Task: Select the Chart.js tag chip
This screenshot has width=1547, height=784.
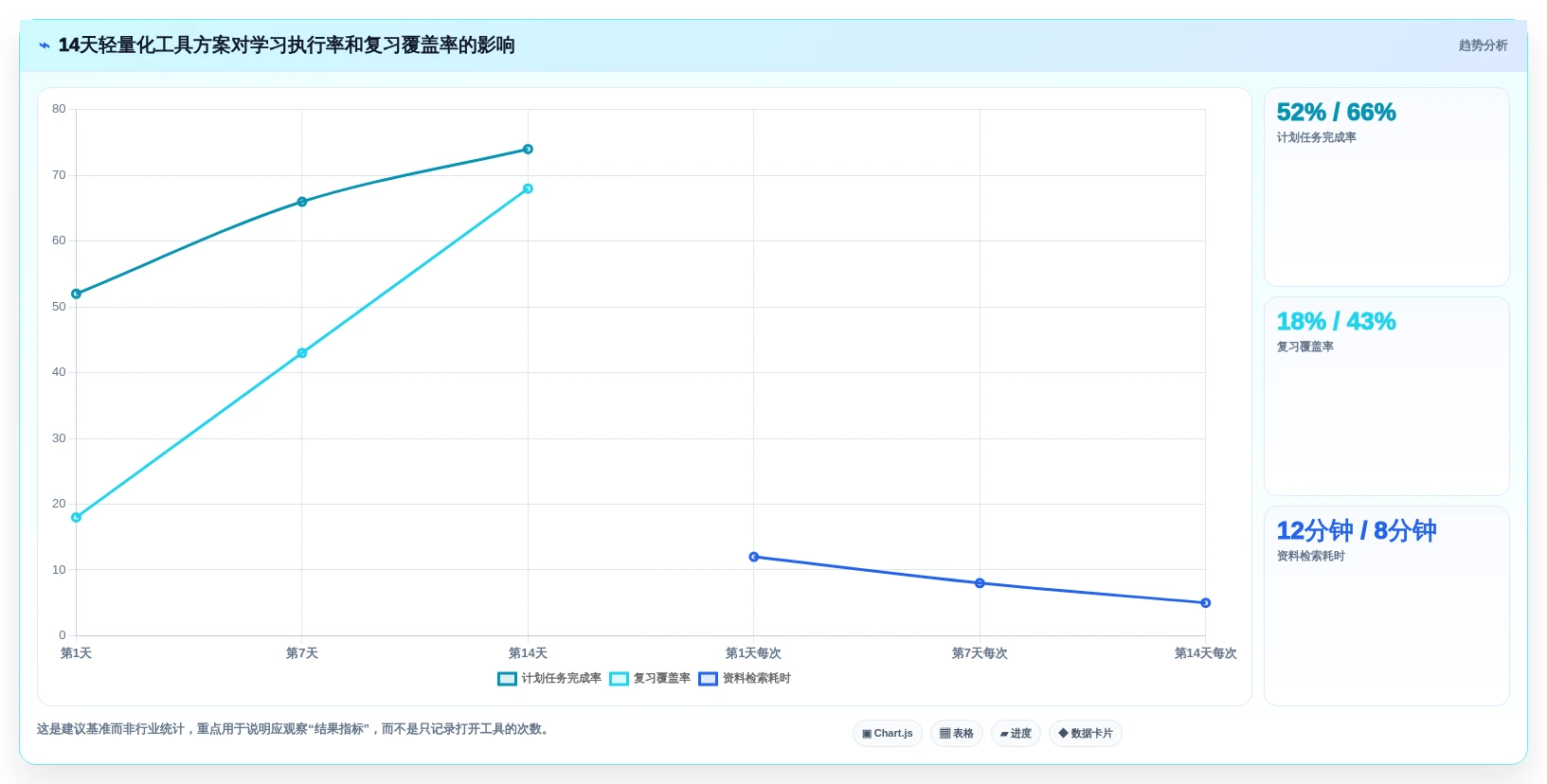Action: click(x=888, y=734)
